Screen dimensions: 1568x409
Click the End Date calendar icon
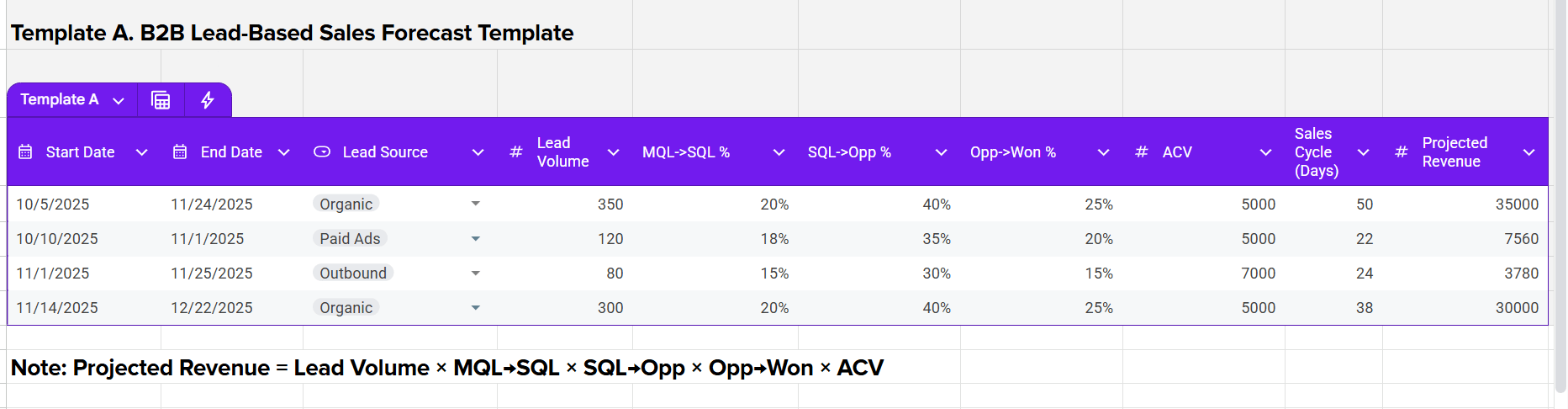click(180, 152)
